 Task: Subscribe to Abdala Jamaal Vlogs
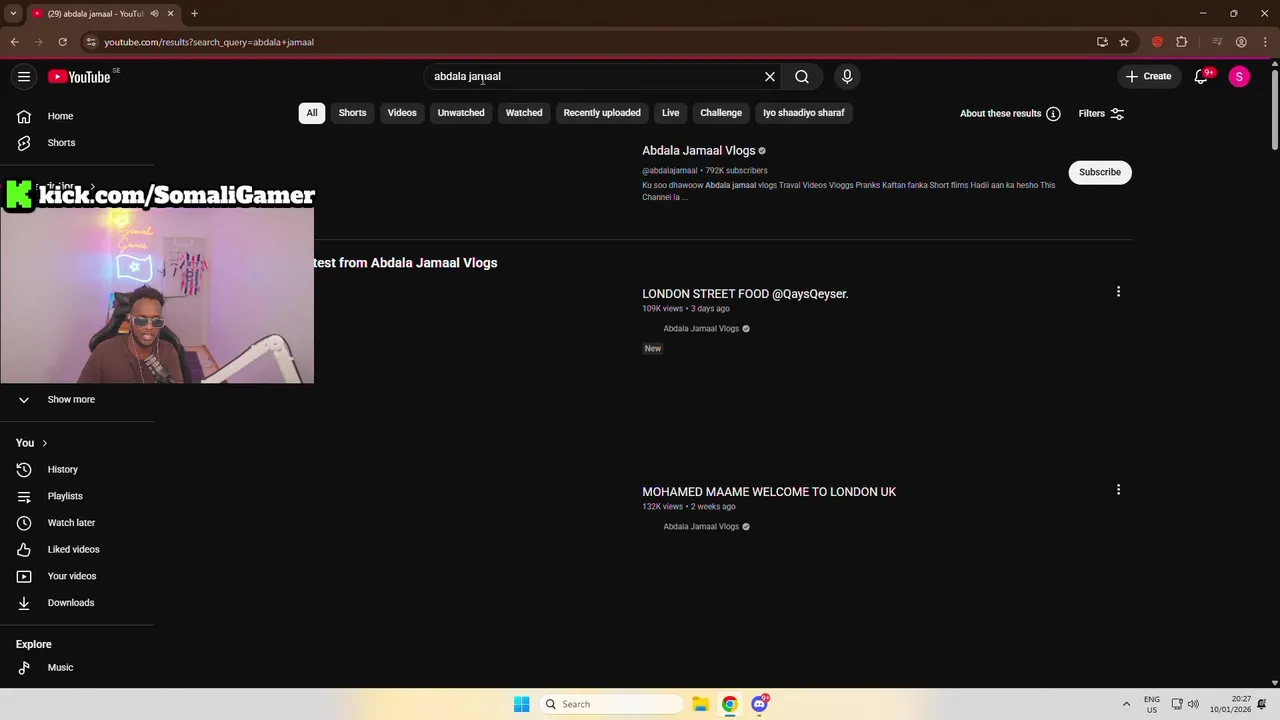[1100, 172]
